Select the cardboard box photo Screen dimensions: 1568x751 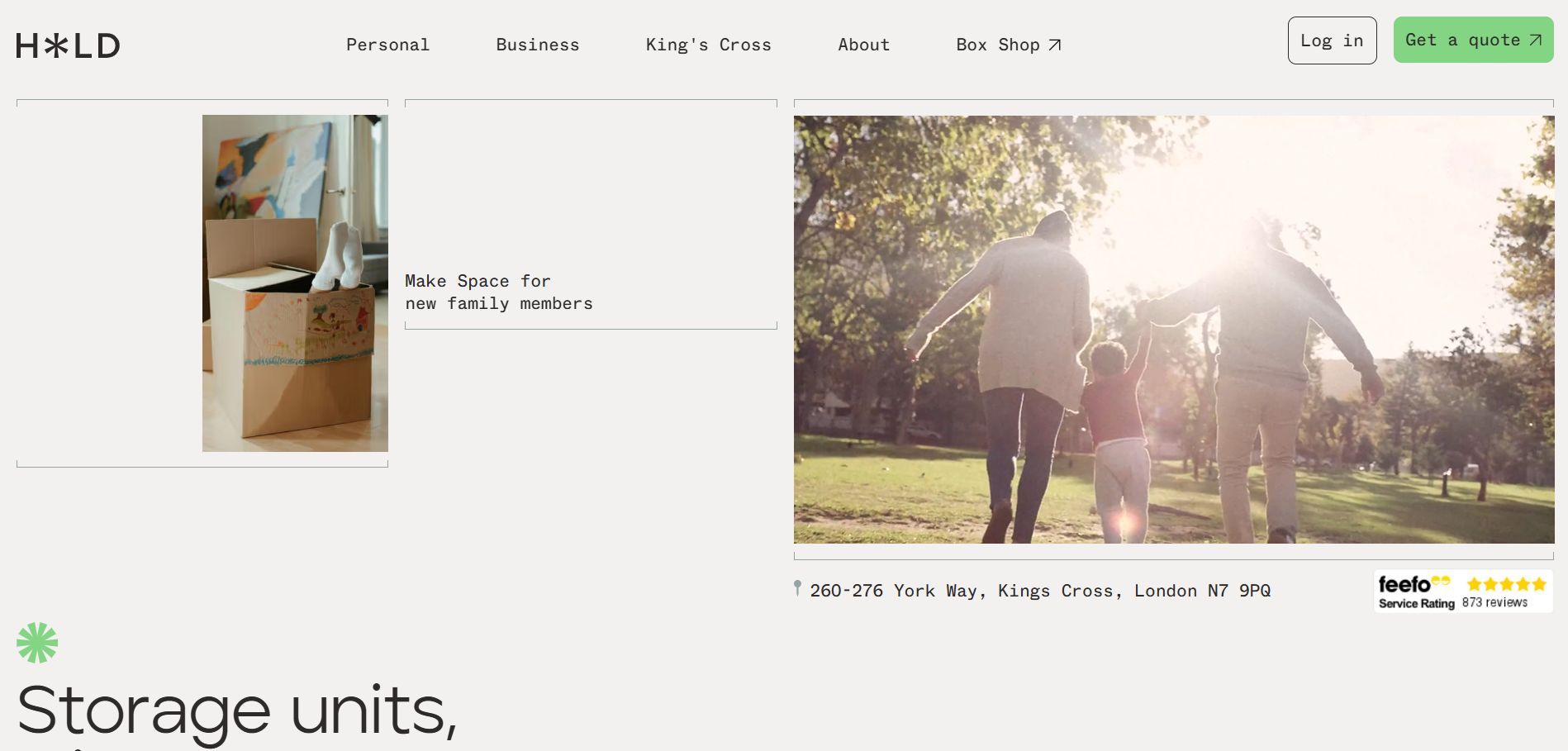(x=295, y=283)
